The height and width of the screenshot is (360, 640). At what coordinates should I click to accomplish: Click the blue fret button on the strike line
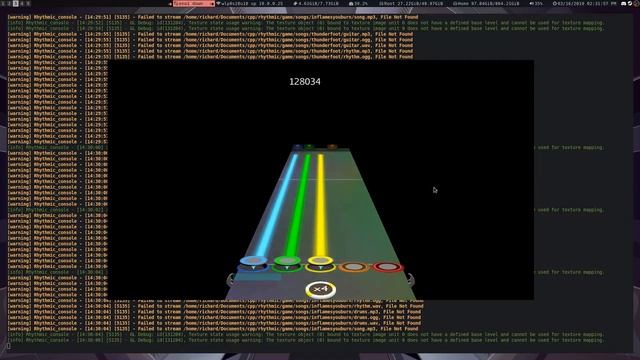253,264
